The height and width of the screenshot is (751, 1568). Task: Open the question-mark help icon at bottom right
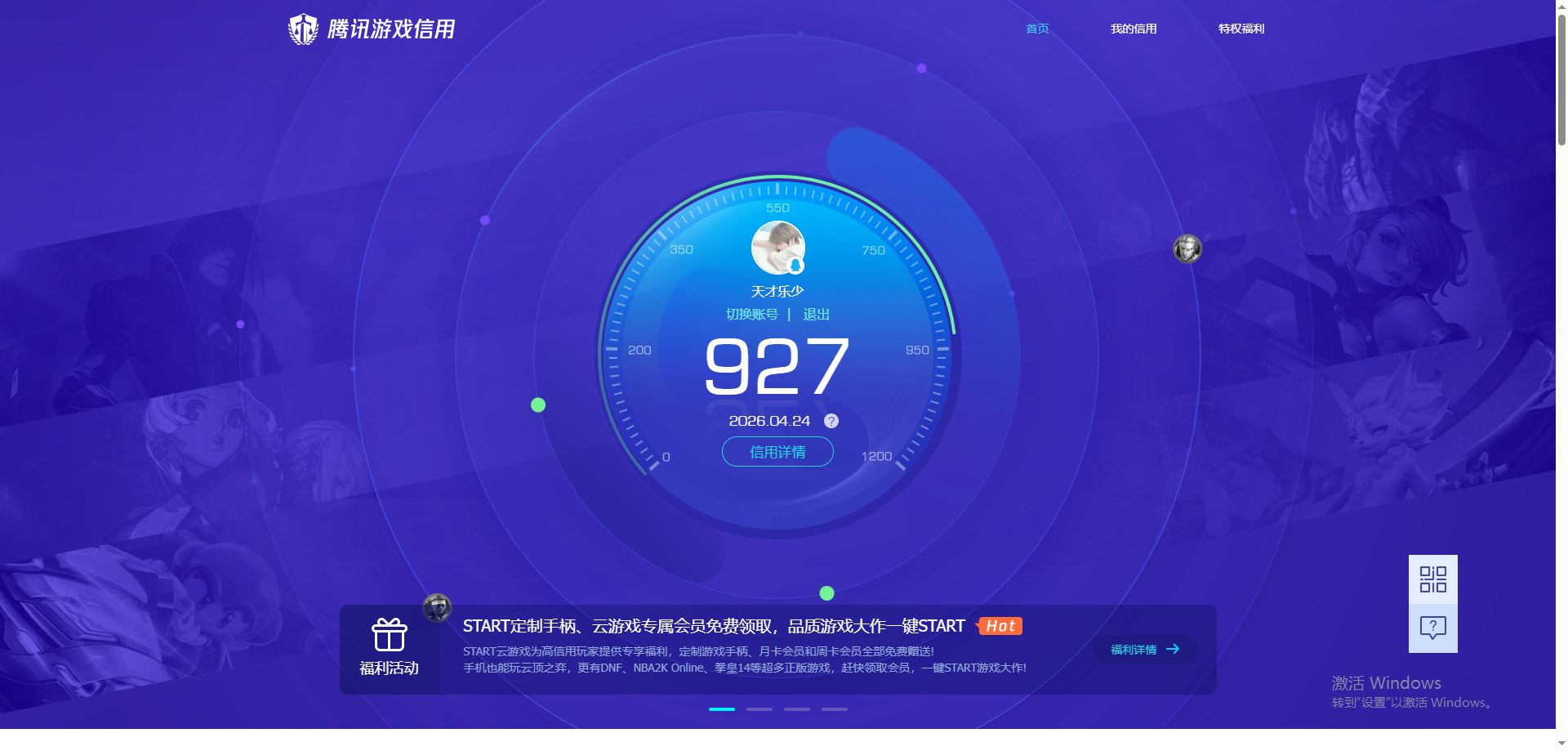[x=1433, y=627]
